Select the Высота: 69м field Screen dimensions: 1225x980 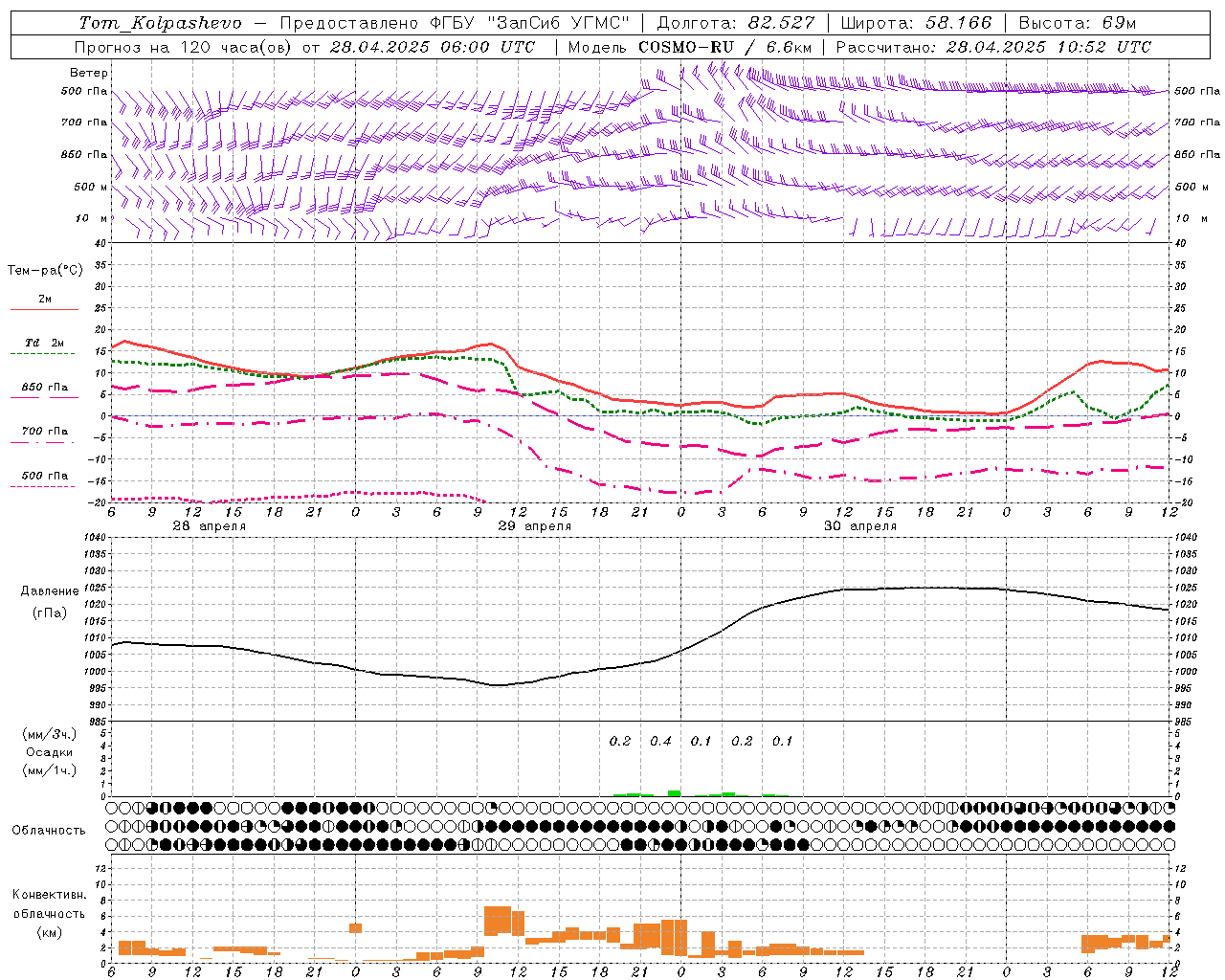tap(1078, 23)
